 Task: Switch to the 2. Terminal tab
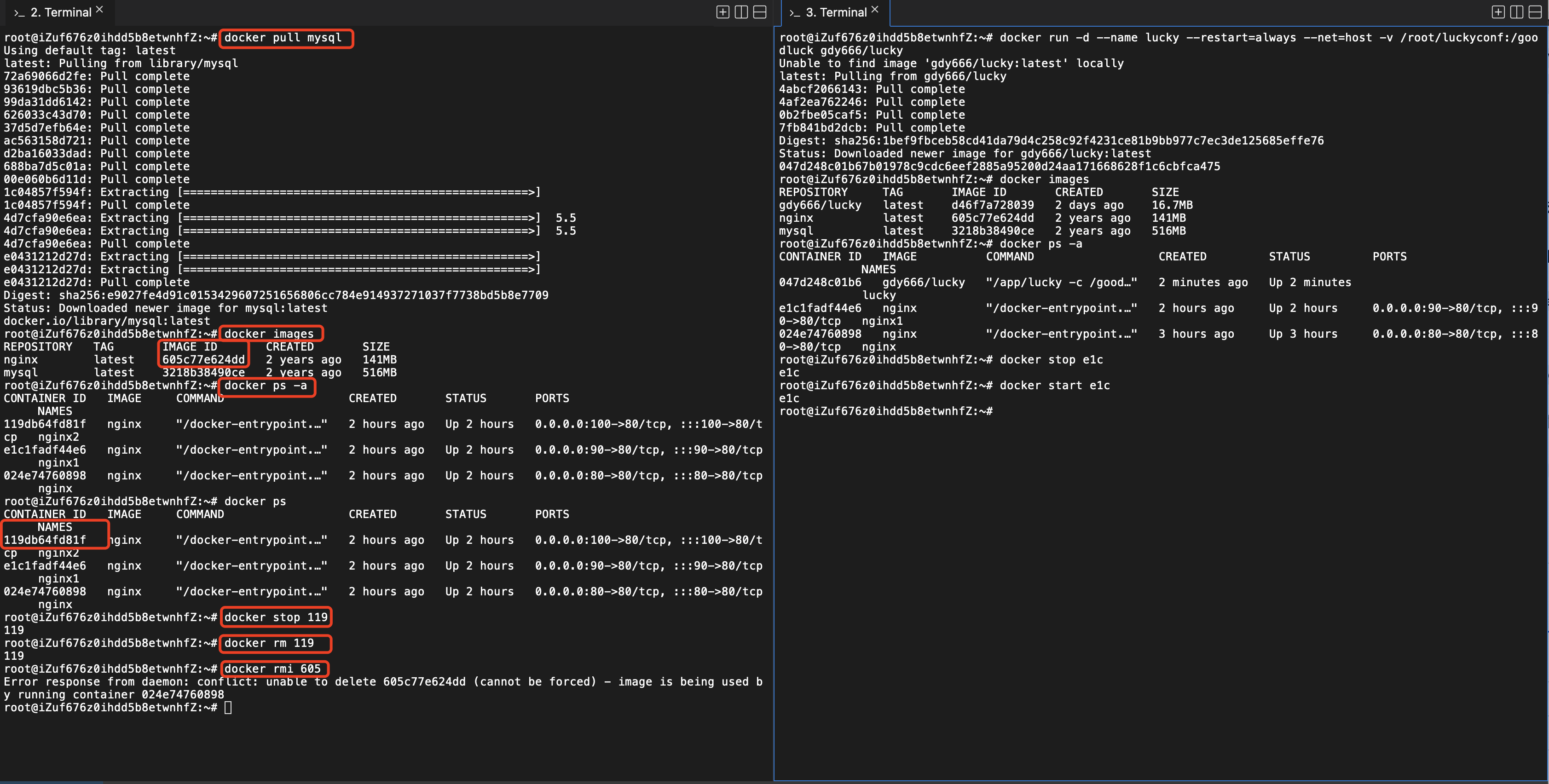click(61, 12)
